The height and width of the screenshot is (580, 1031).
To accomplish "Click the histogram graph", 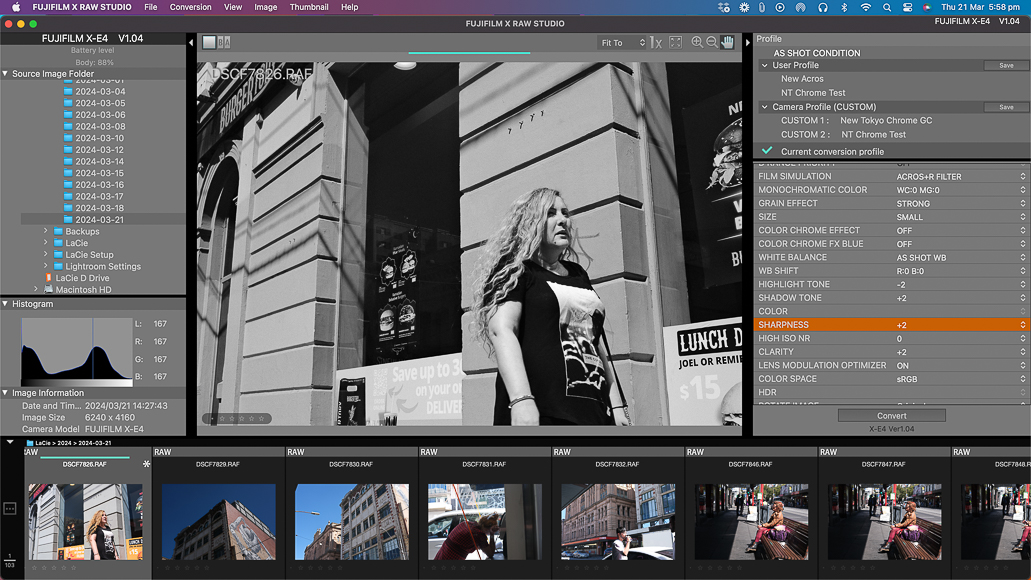I will click(77, 352).
